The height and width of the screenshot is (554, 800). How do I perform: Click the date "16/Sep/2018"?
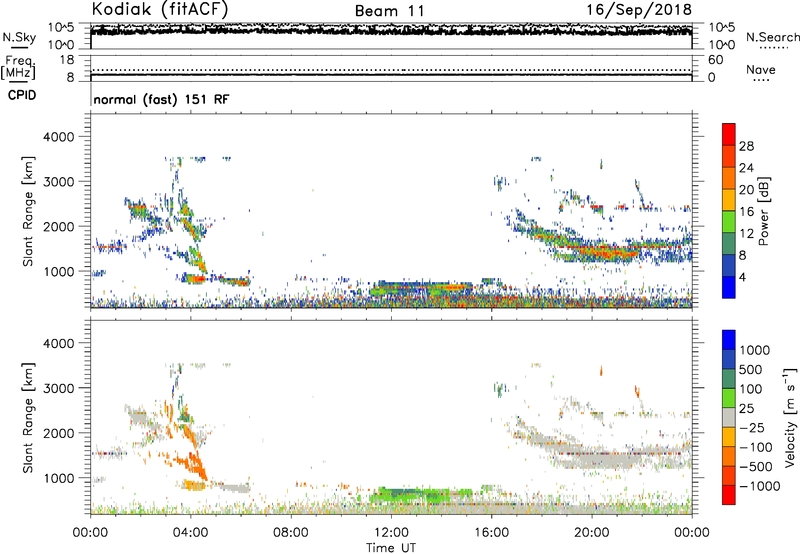click(639, 10)
